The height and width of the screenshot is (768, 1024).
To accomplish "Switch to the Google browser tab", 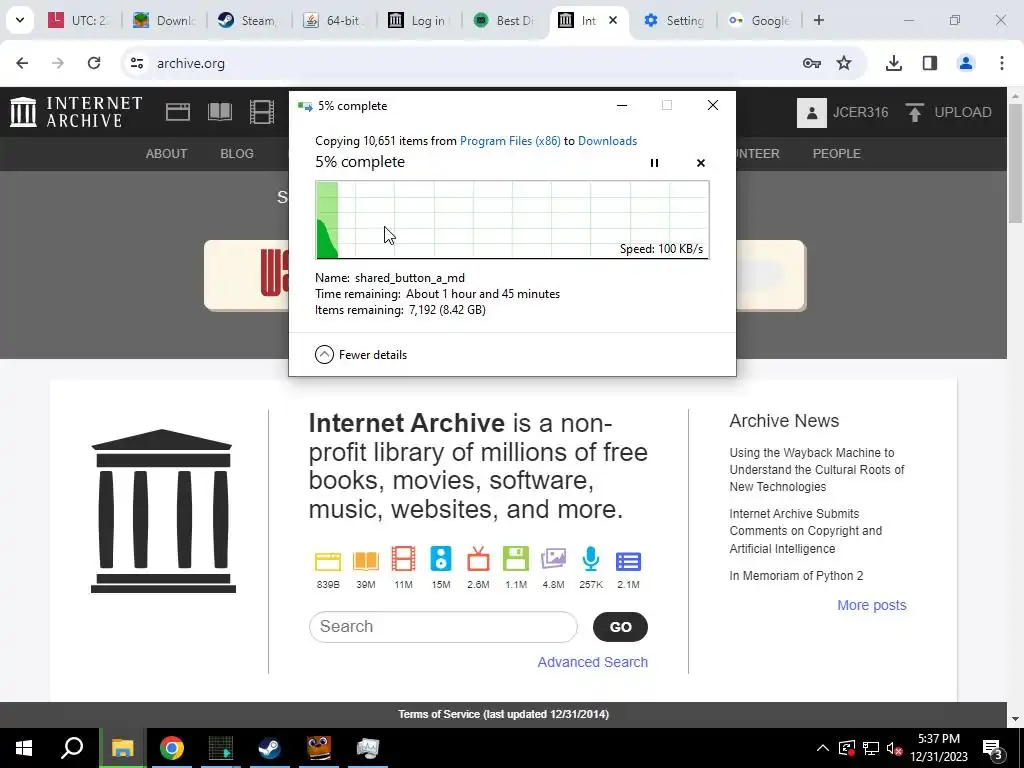I will click(758, 20).
